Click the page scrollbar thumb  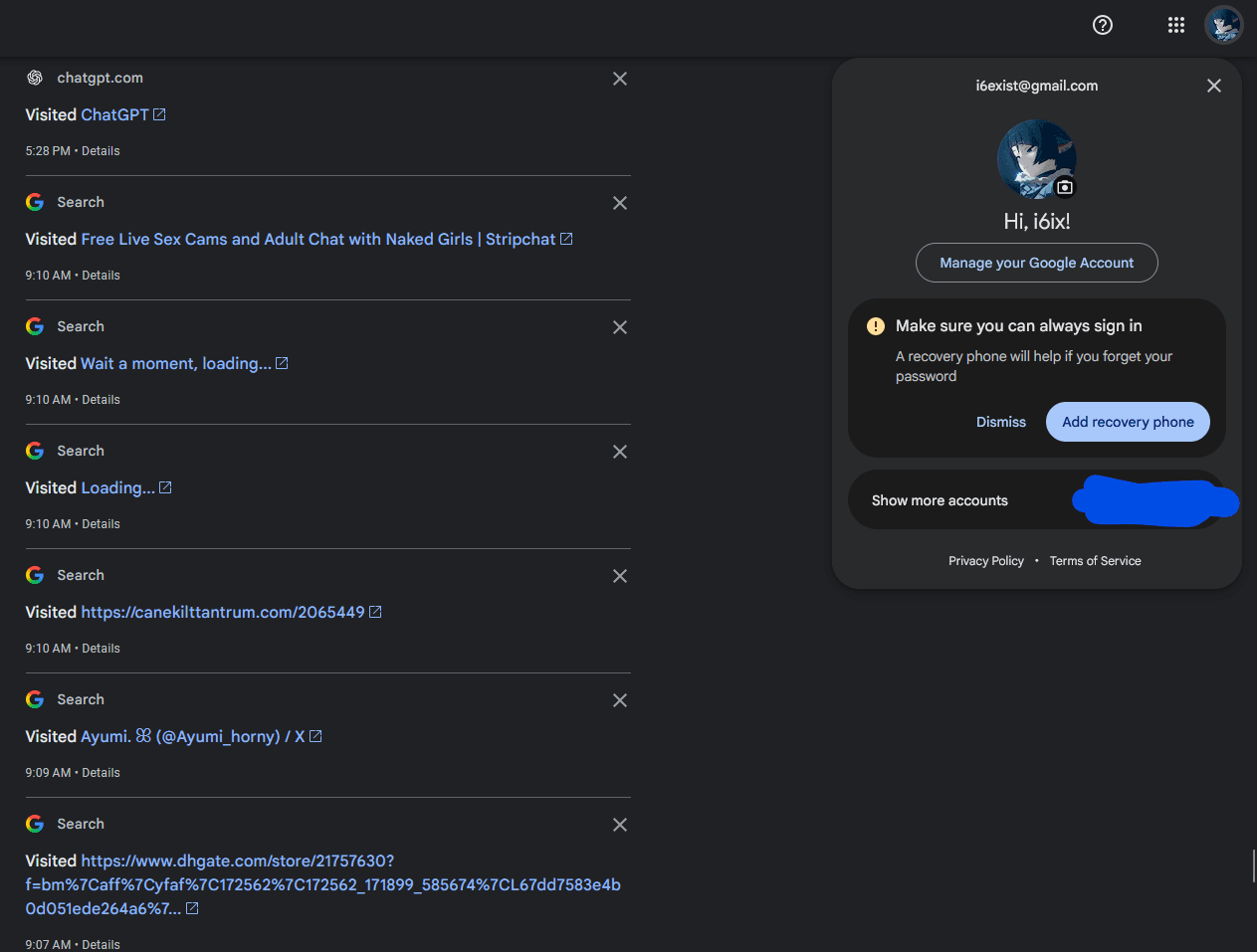click(1253, 865)
